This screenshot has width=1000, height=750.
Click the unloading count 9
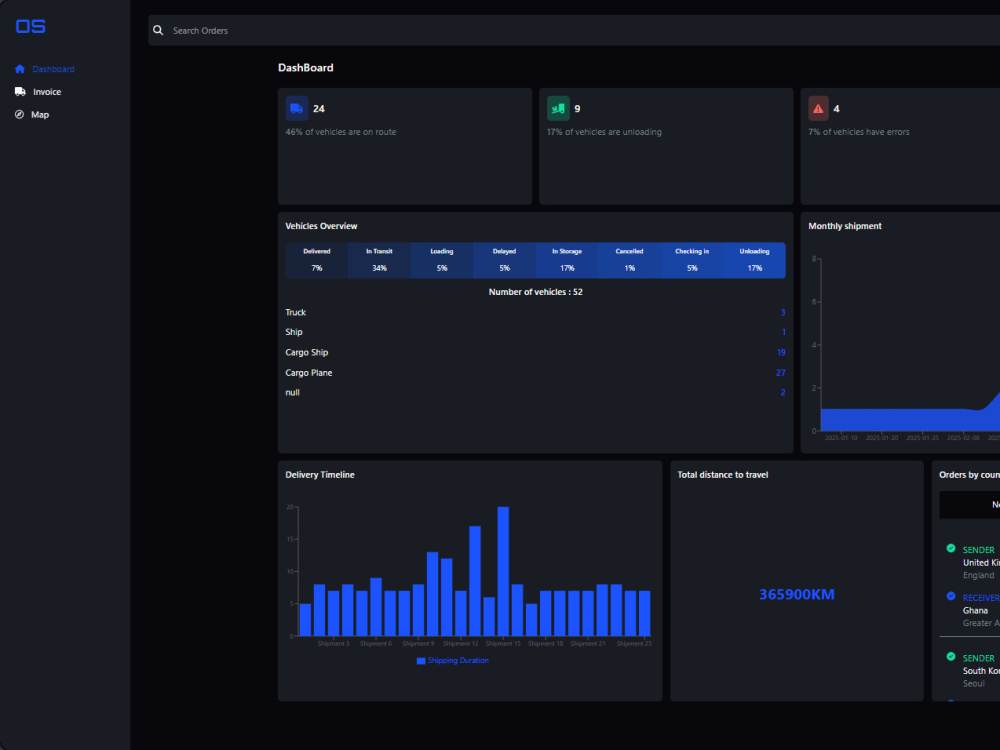pos(577,109)
